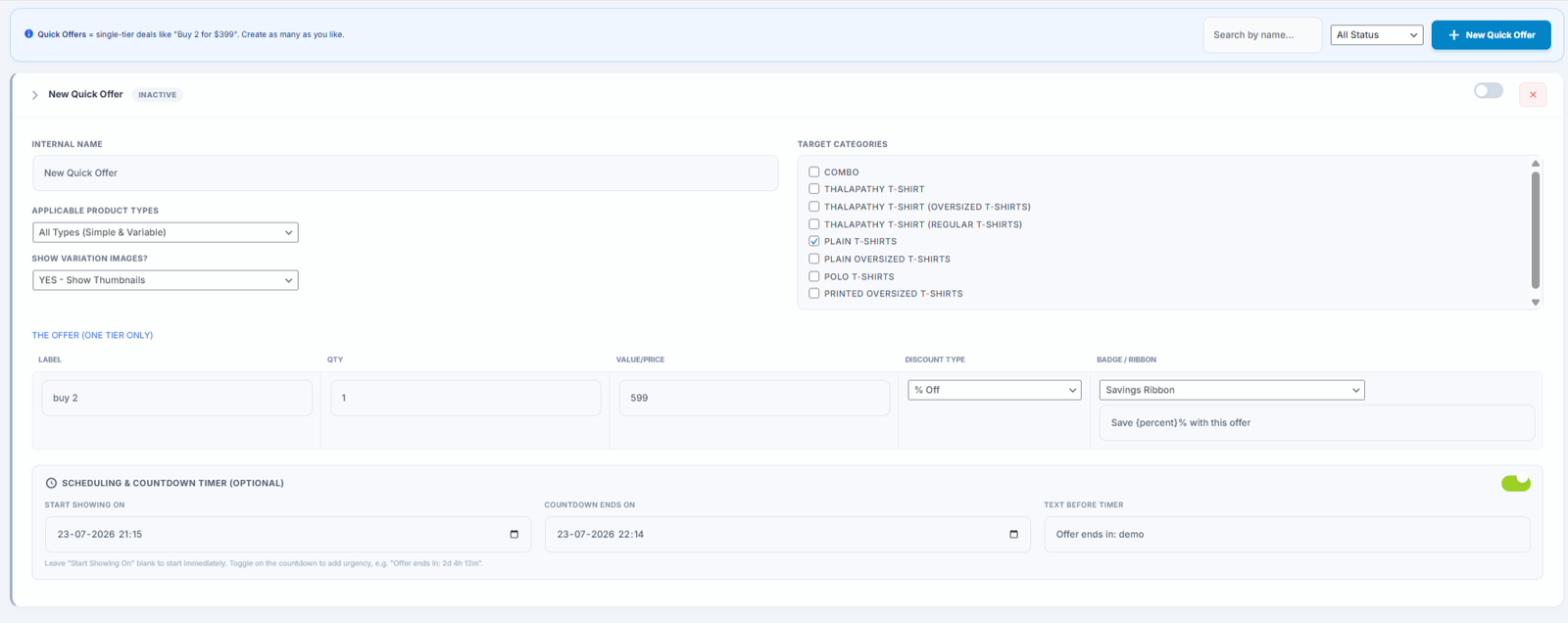Open calendar picker for Start Showing On
The height and width of the screenshot is (623, 1568).
tap(514, 535)
